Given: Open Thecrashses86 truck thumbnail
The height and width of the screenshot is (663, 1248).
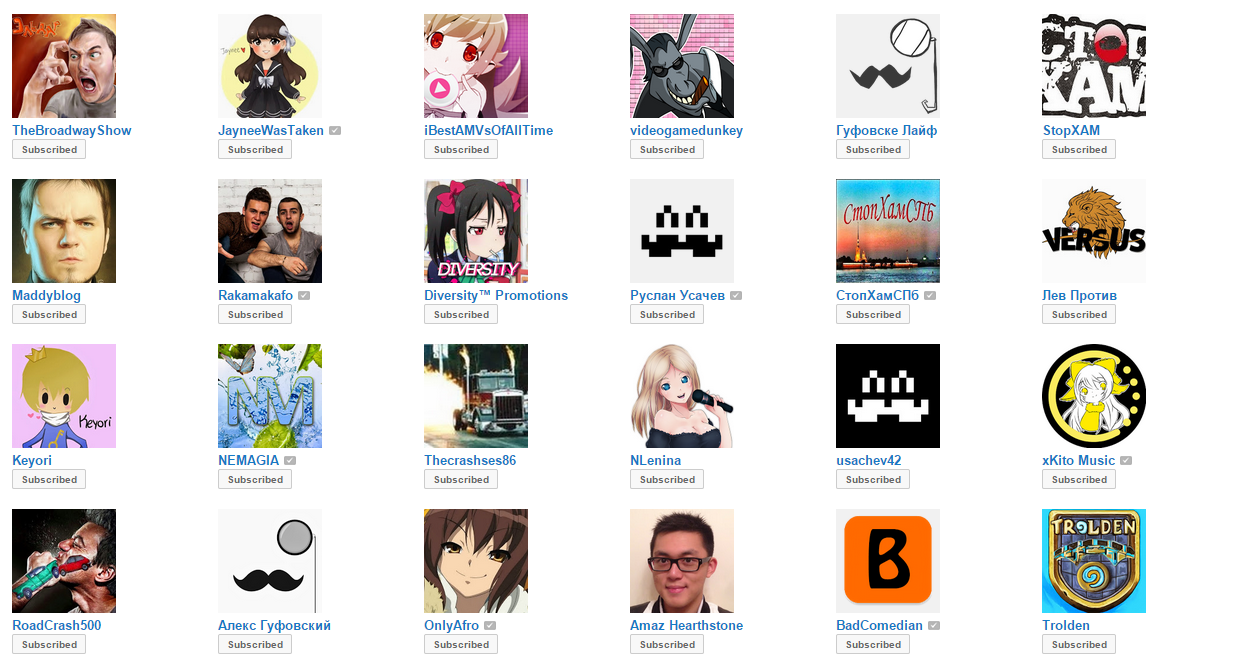Looking at the screenshot, I should pos(476,396).
